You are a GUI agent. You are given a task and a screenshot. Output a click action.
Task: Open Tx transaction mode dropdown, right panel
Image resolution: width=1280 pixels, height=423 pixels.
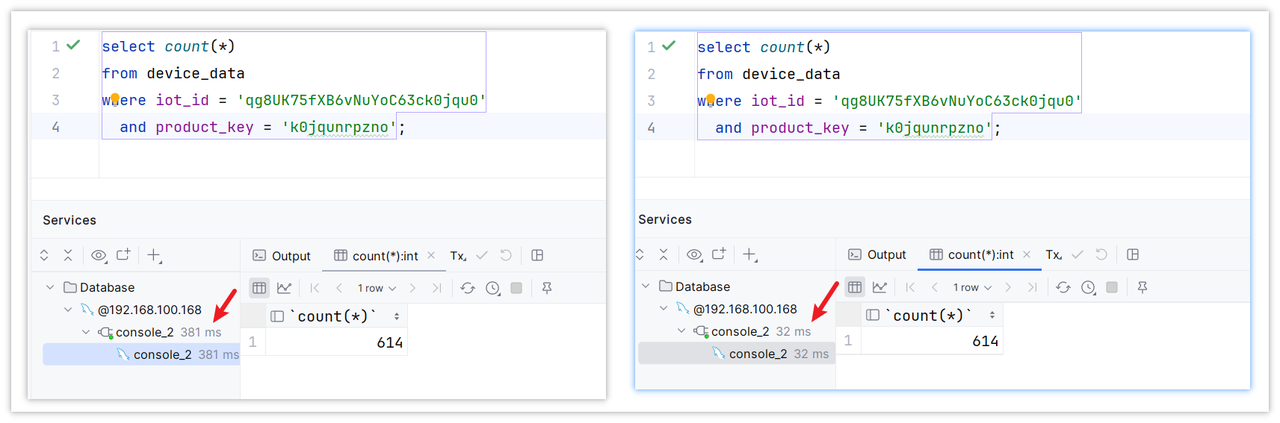1055,255
